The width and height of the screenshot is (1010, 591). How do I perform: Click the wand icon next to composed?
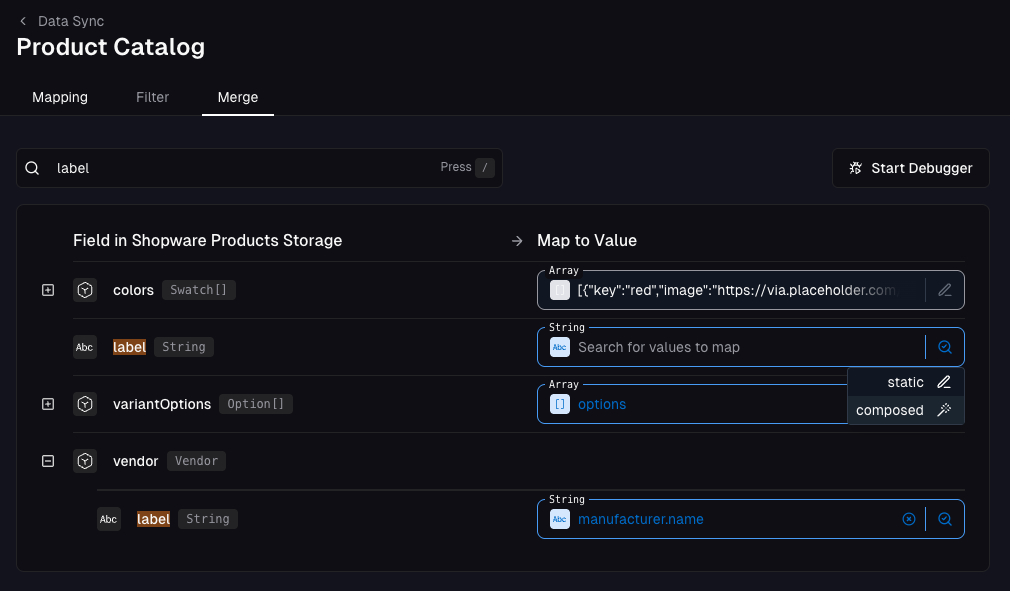coord(944,410)
